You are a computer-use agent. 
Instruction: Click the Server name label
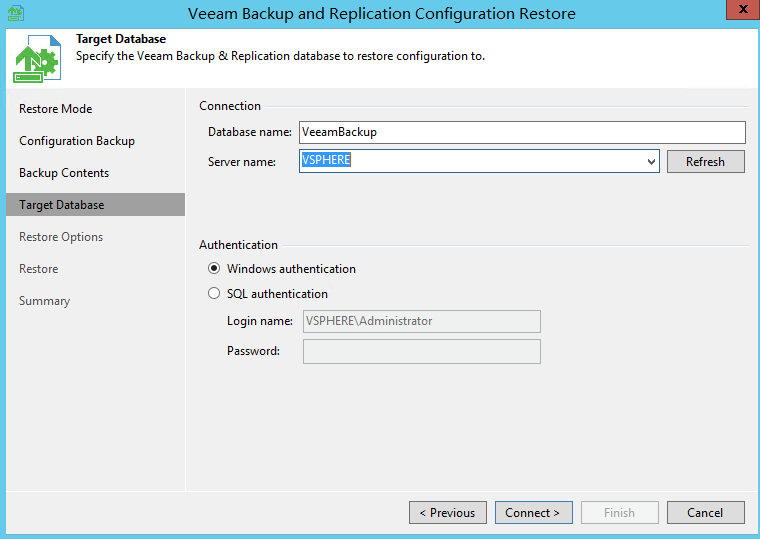point(242,162)
